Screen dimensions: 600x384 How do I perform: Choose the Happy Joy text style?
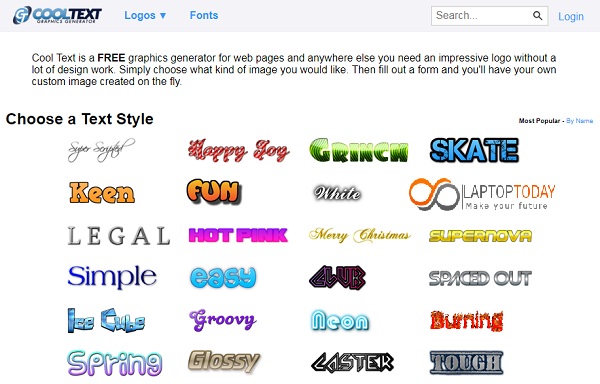[x=239, y=150]
